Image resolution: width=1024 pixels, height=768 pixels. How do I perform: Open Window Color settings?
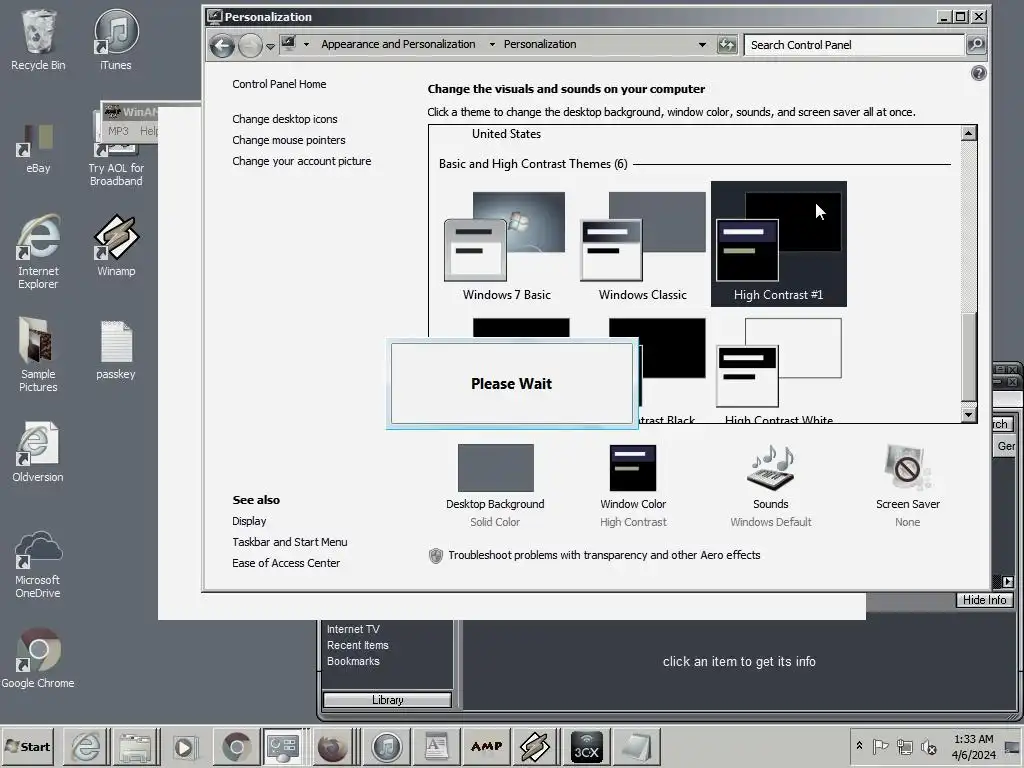coord(633,486)
